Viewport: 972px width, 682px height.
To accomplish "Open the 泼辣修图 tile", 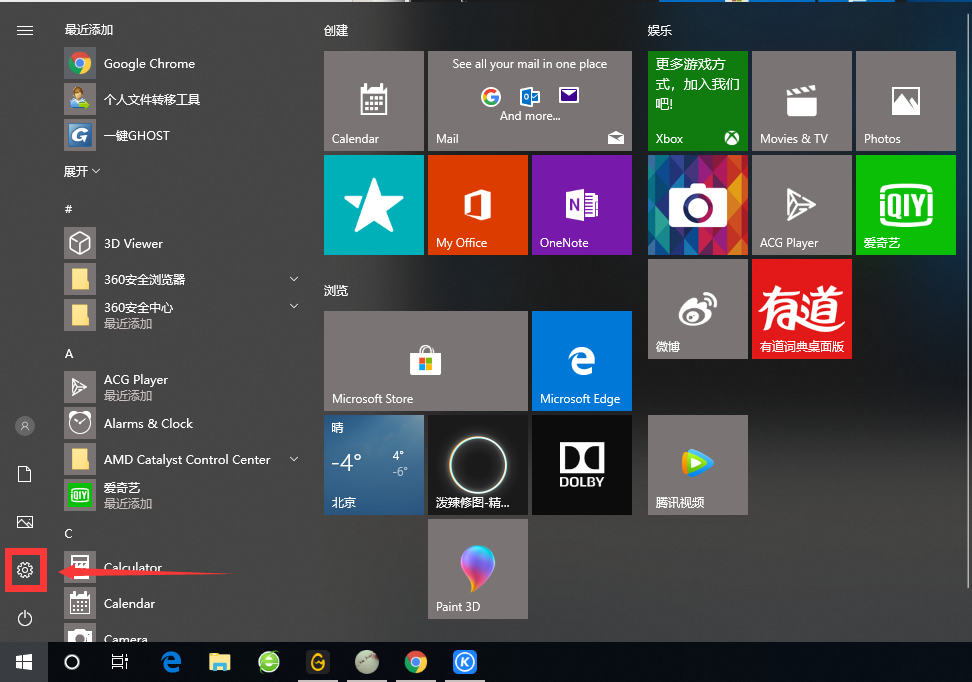I will pyautogui.click(x=478, y=465).
